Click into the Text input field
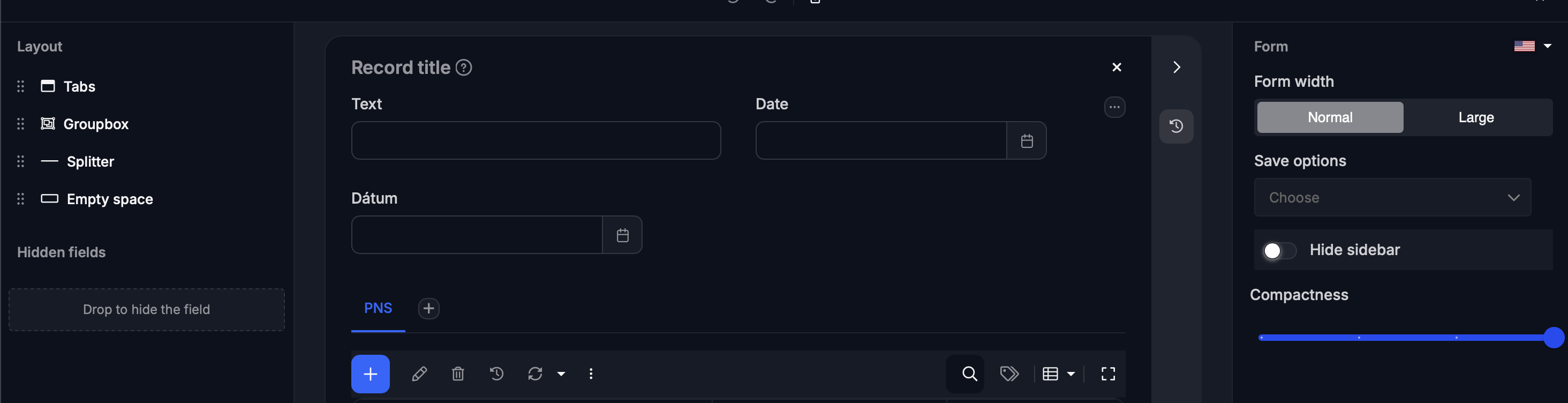Screen dimensions: 1568x403 [x=536, y=140]
